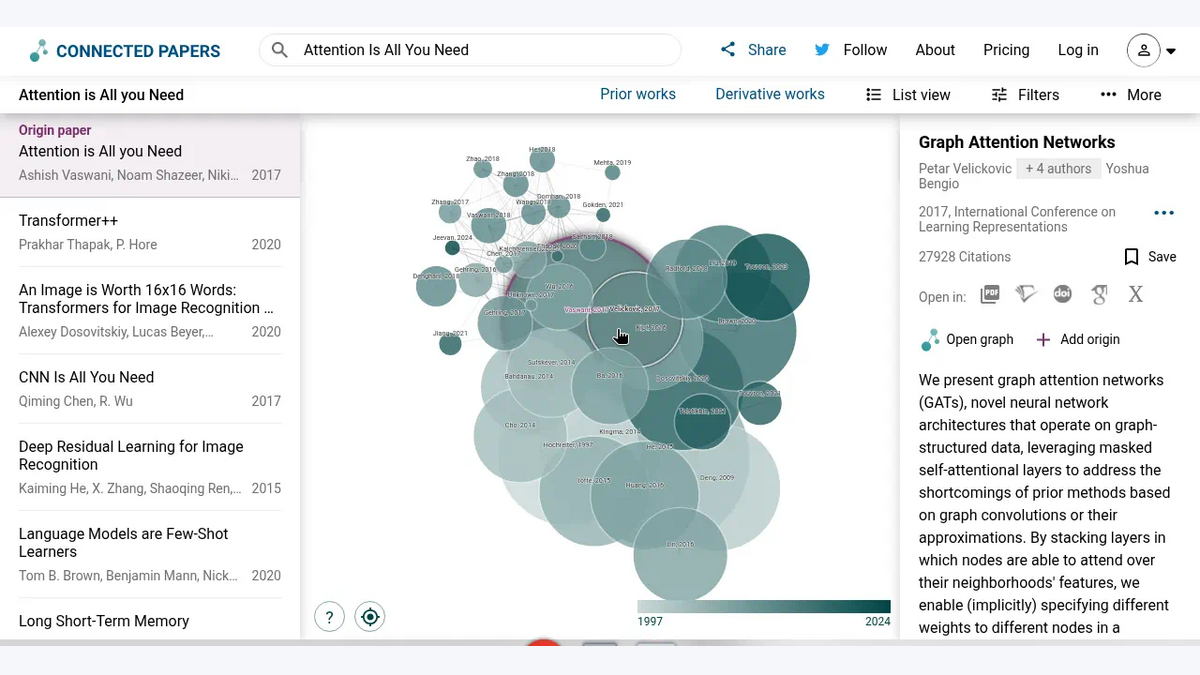Select origin paper Attention is All you Need
Image resolution: width=1200 pixels, height=675 pixels.
click(150, 155)
